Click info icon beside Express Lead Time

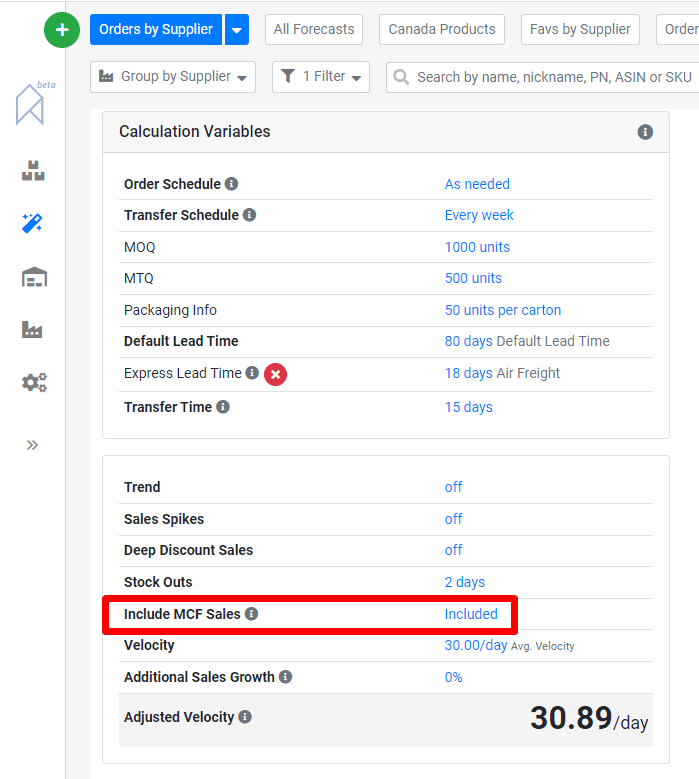click(252, 373)
